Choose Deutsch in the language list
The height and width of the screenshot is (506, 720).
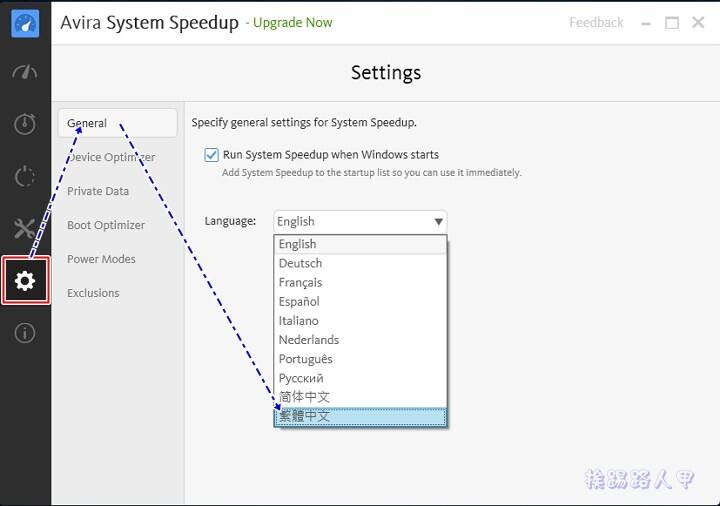(360, 264)
